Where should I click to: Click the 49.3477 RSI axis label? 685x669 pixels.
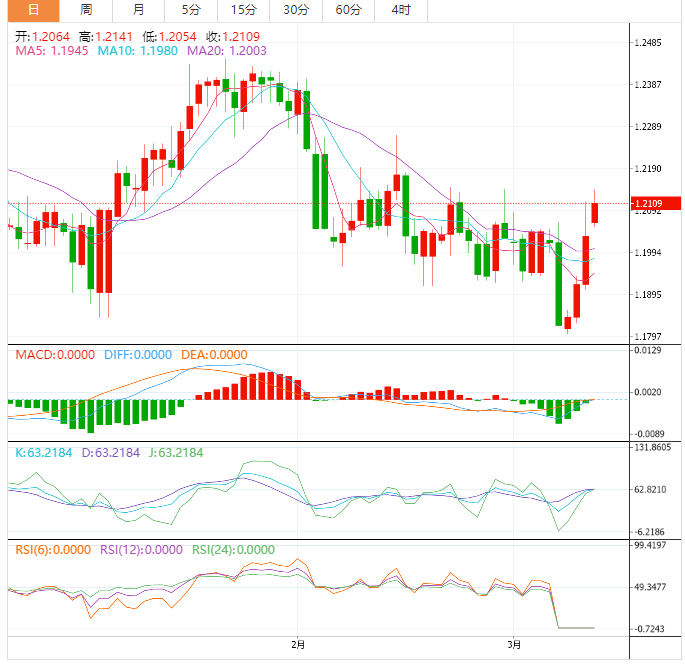[x=650, y=587]
